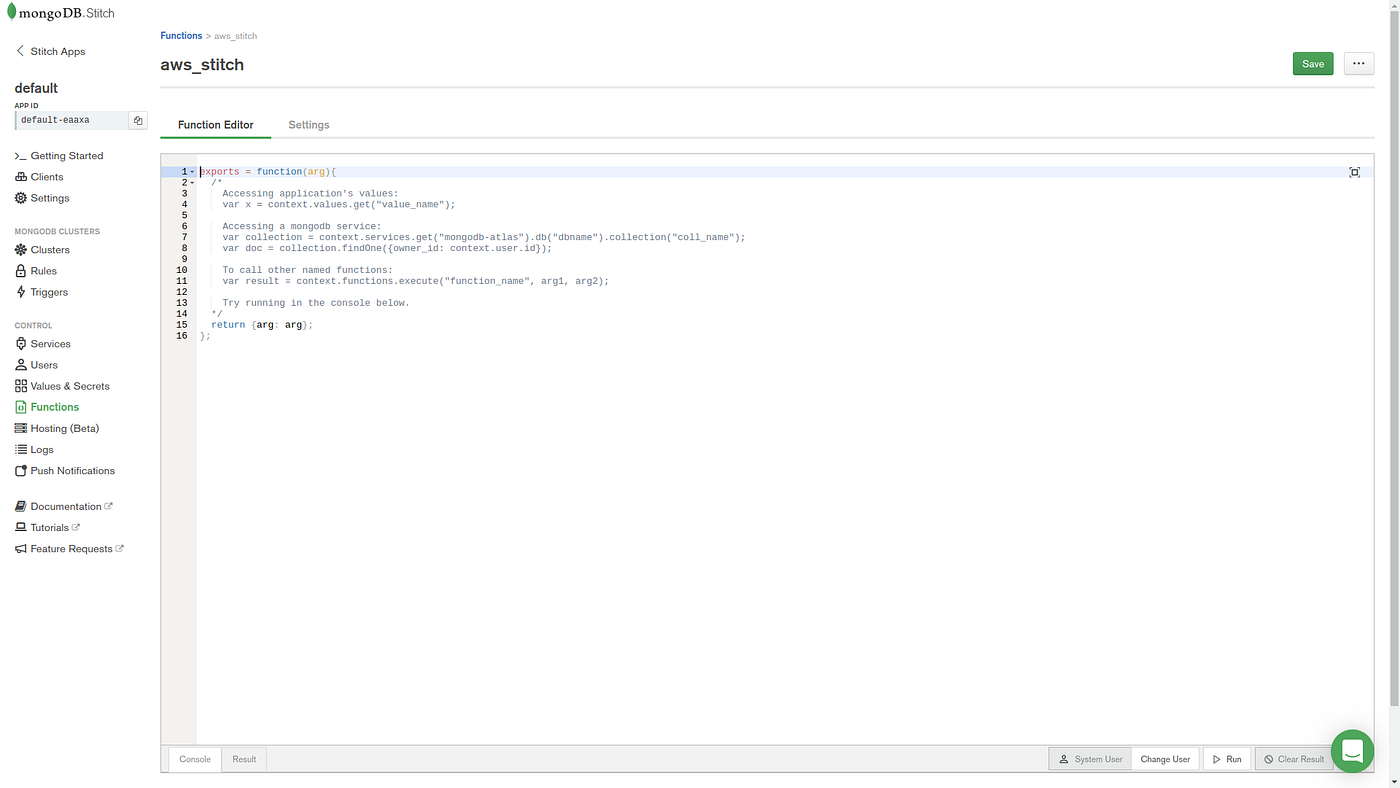
Task: Click the Getting Started terminal icon
Action: pos(20,155)
